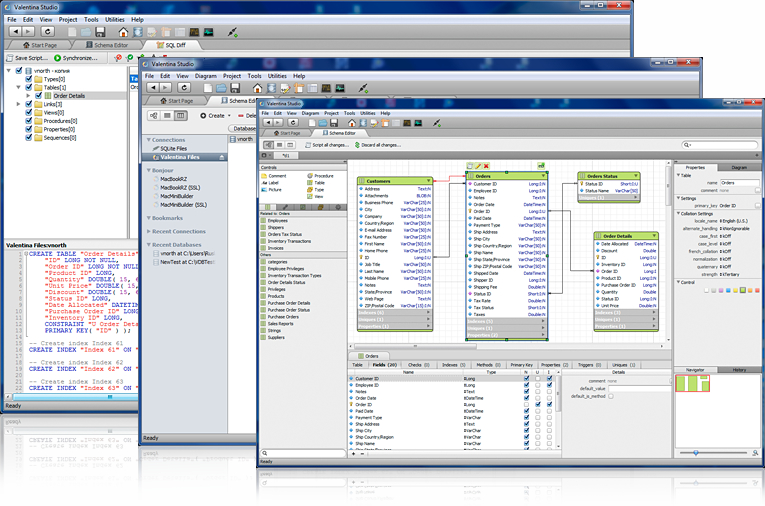Click the Save floppy icon in back SQL Diff window

pyautogui.click(x=100, y=32)
